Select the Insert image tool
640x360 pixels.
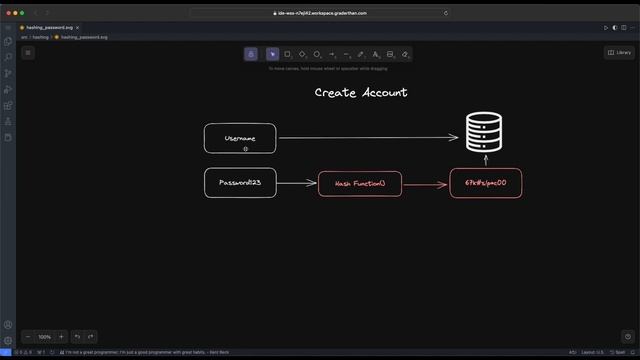[390, 54]
